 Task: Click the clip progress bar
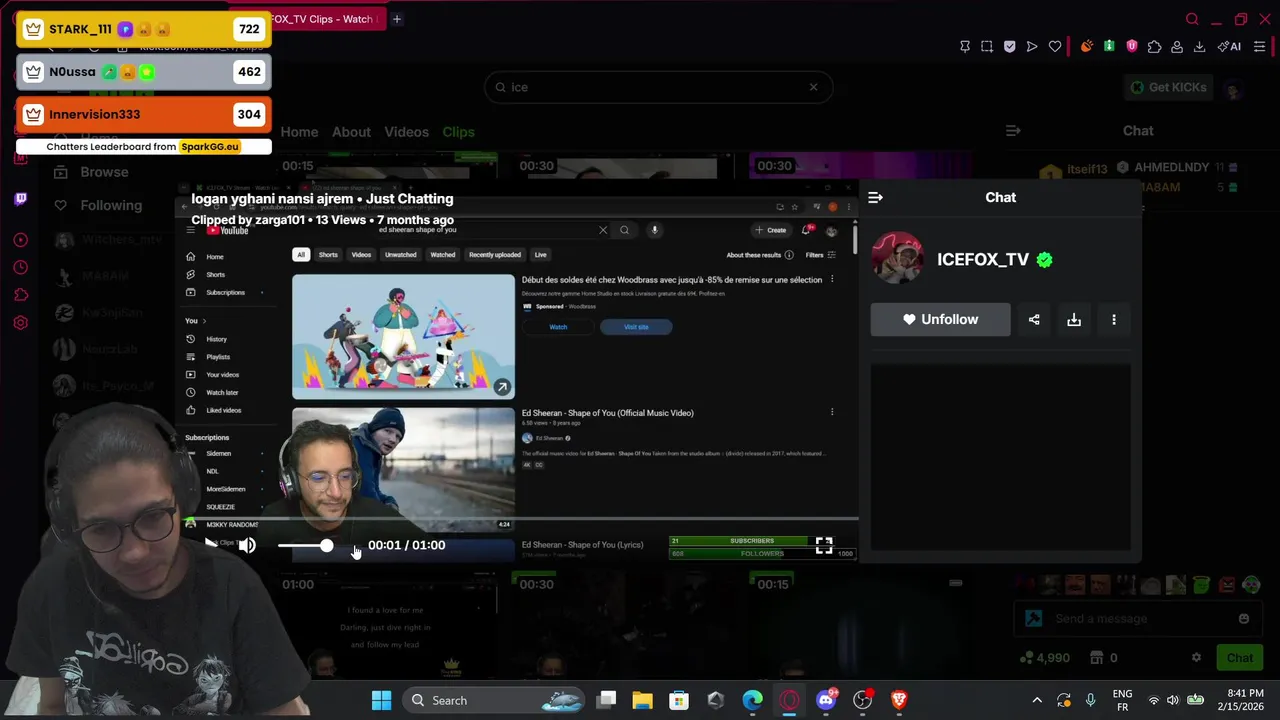point(518,519)
